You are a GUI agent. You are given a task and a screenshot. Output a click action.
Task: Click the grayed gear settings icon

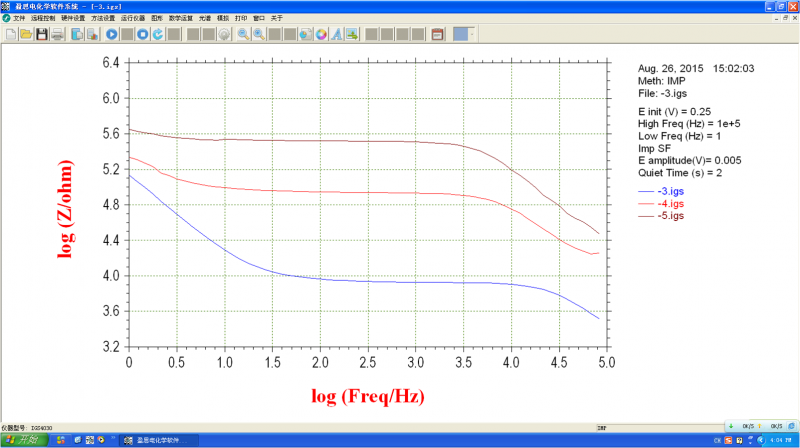[224, 34]
